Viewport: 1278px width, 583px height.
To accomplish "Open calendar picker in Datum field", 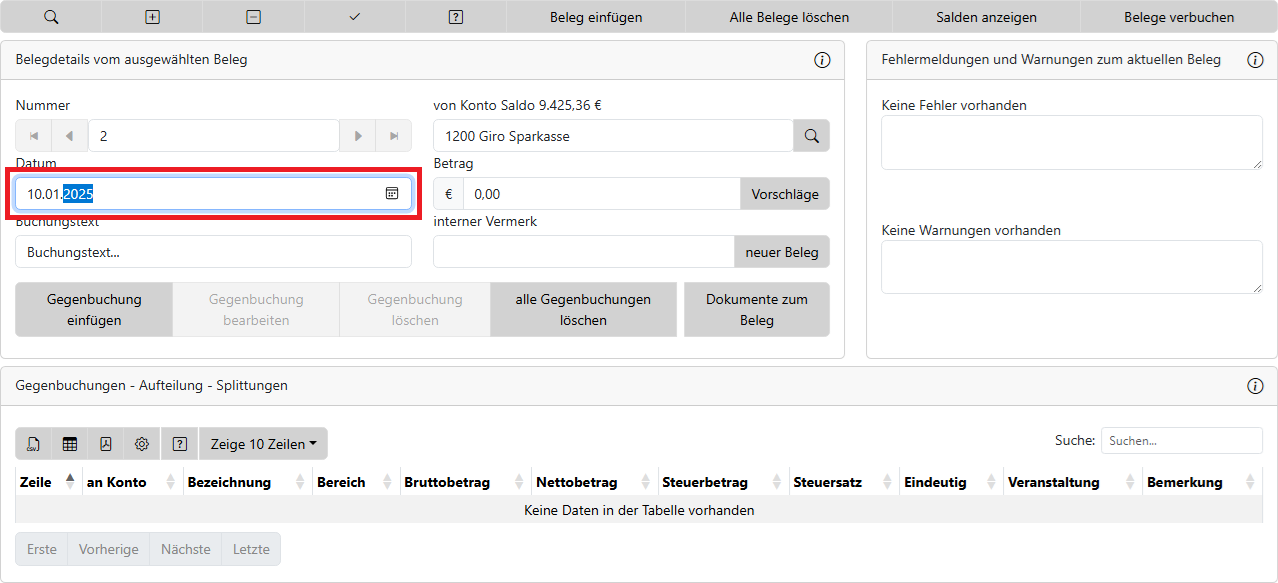I will point(392,194).
